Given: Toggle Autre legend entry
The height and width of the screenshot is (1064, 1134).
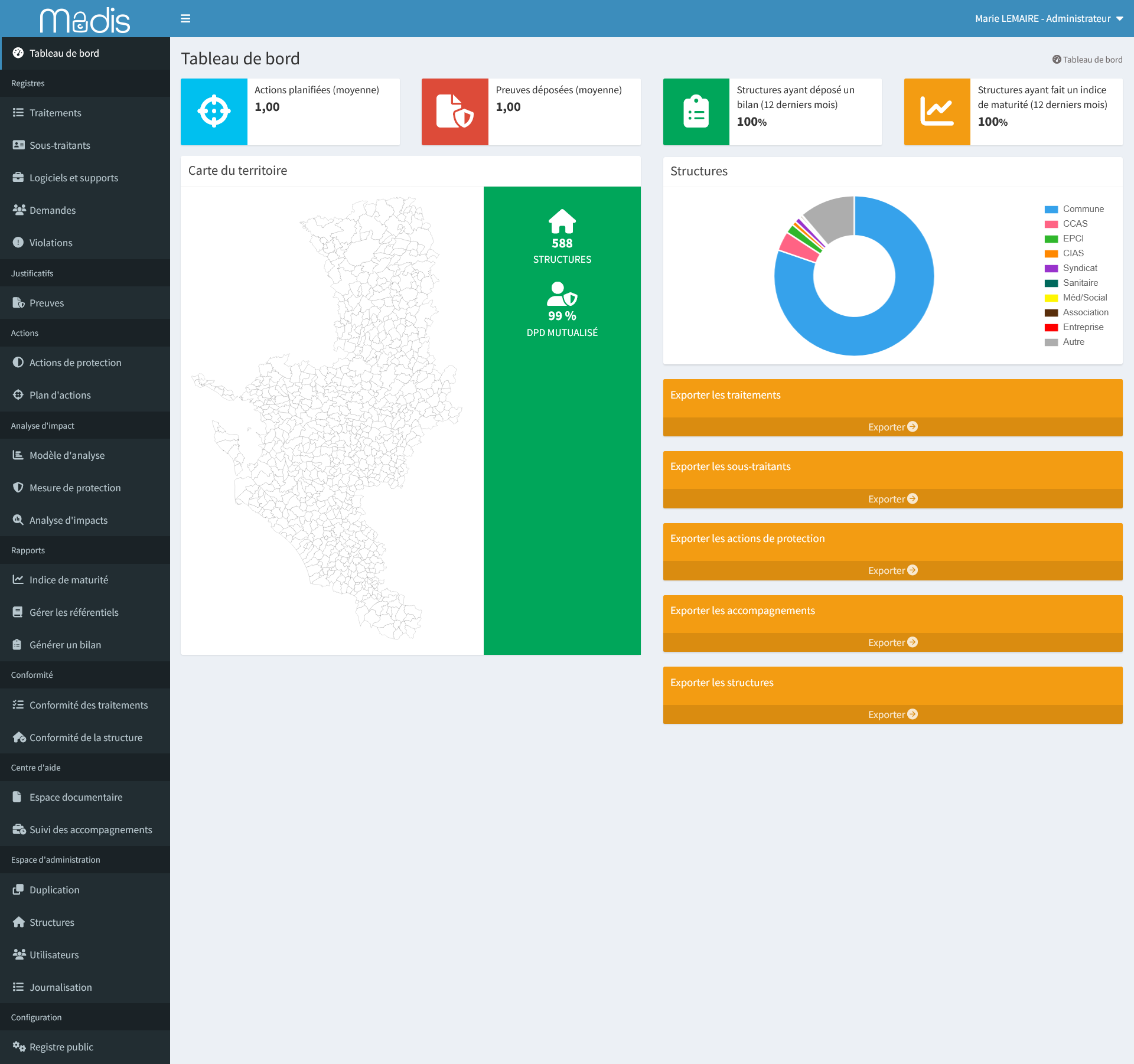Looking at the screenshot, I should (x=1064, y=342).
